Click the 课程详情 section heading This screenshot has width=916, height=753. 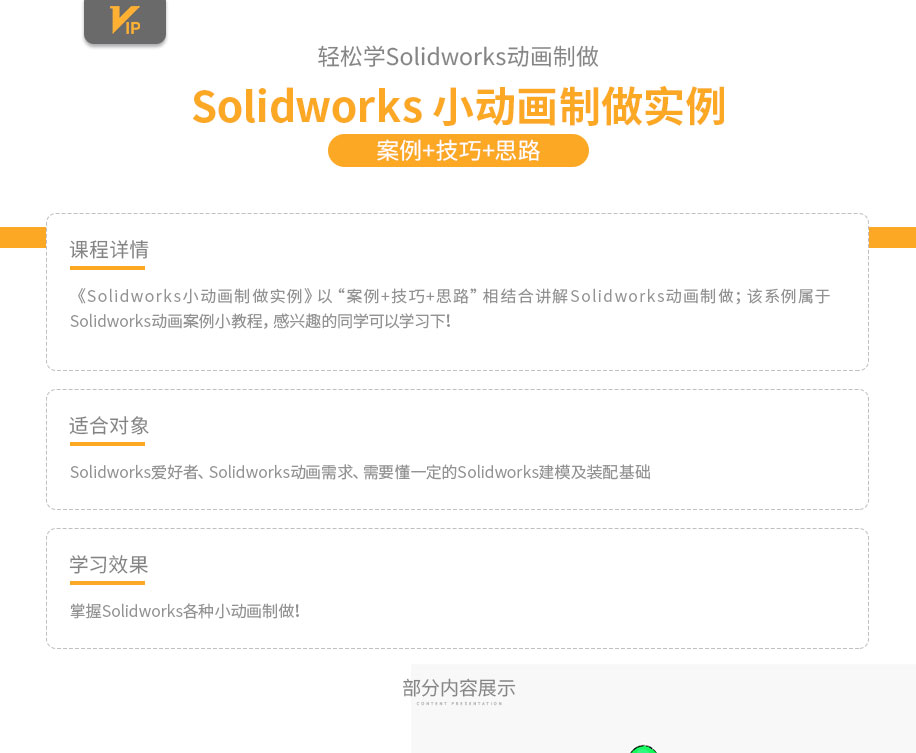point(109,250)
